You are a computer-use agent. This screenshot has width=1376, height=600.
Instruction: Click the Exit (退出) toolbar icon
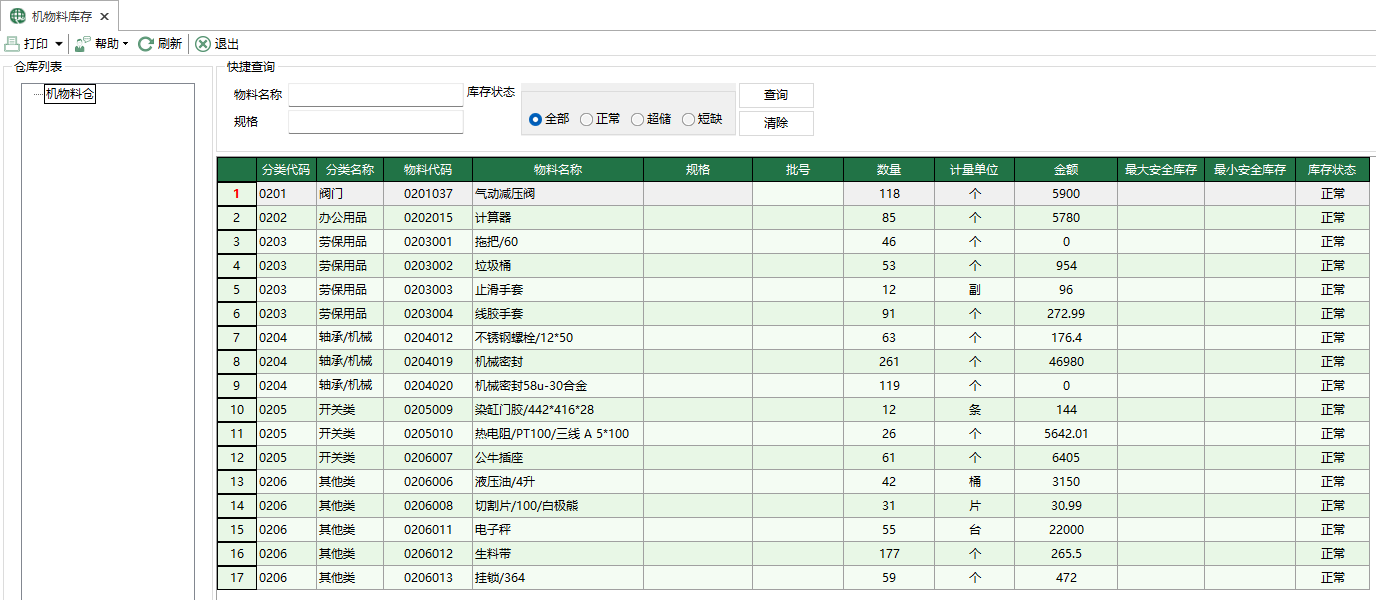coord(202,43)
